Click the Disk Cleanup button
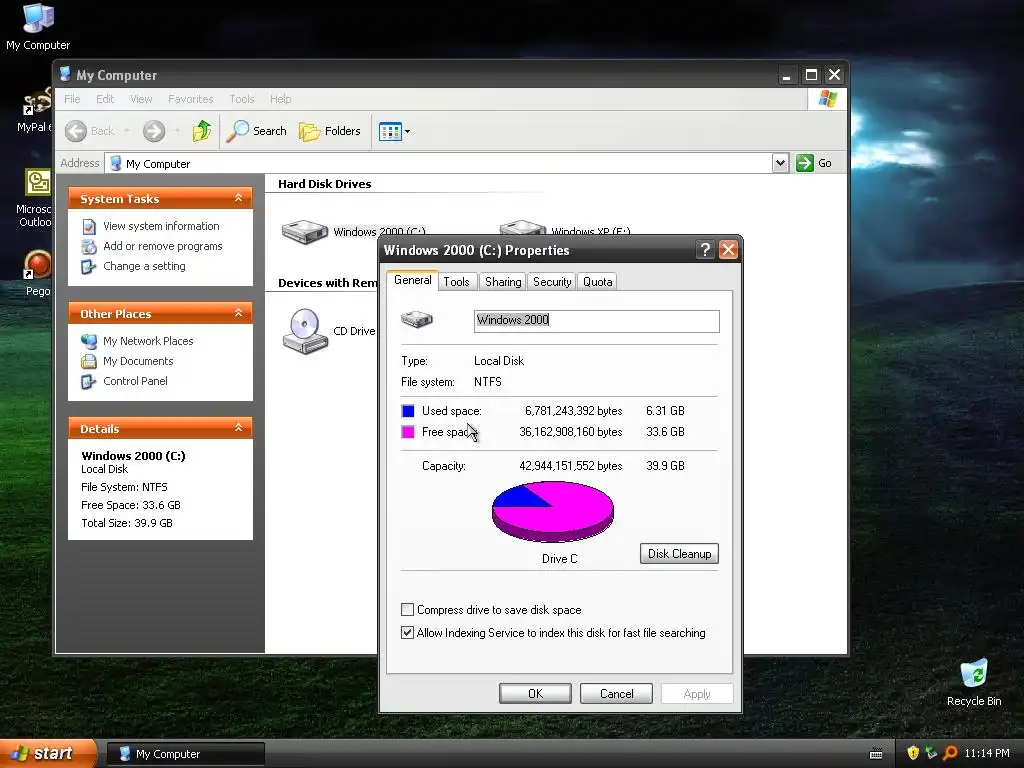 pyautogui.click(x=679, y=554)
